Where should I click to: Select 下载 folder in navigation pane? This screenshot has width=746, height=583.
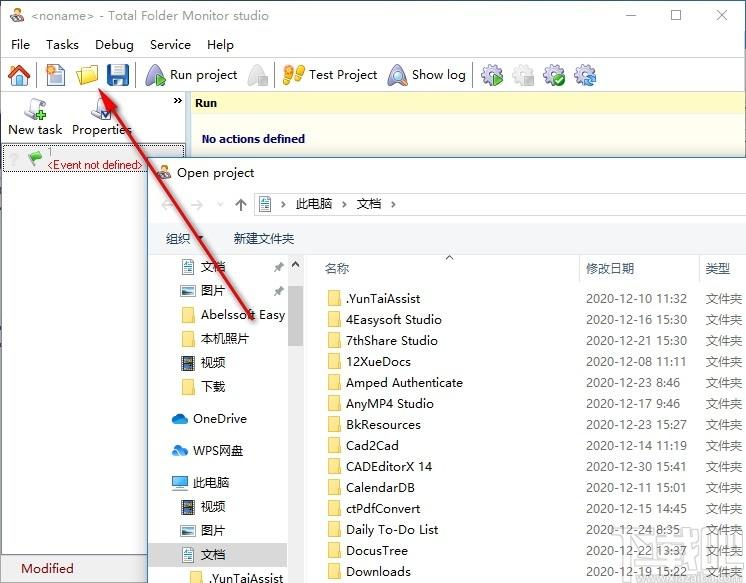204,386
